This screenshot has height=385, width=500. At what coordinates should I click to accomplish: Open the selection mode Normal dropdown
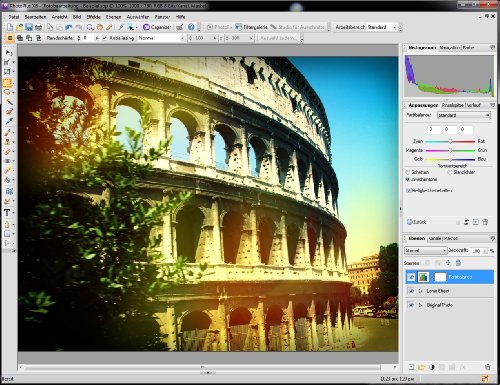[161, 38]
